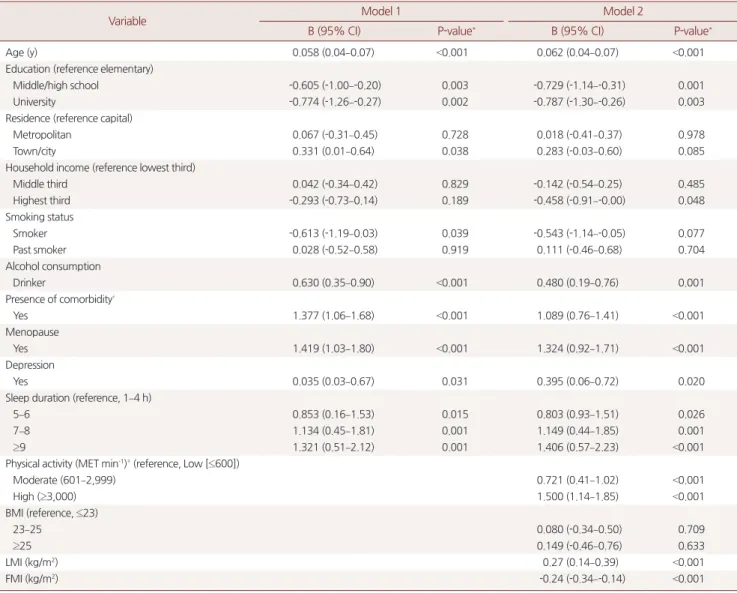This screenshot has height=593, width=737.
Task: Select the 'University' row label
Action: coord(34,102)
